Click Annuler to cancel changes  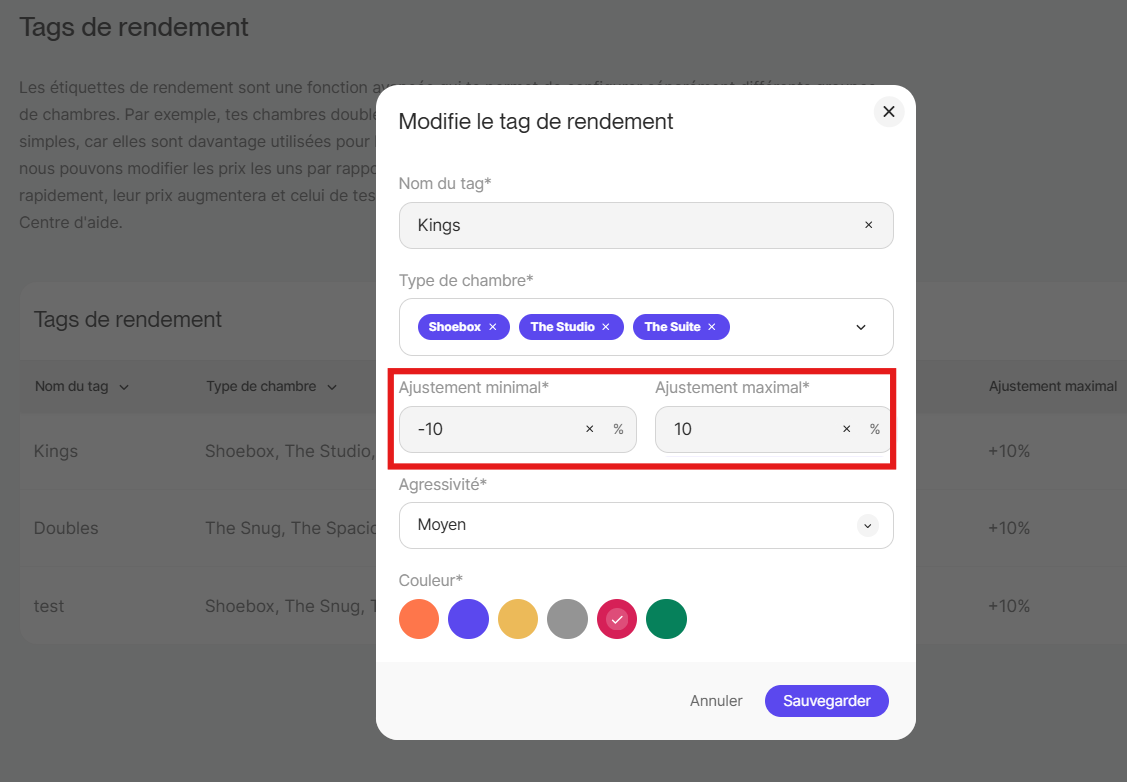tap(716, 701)
